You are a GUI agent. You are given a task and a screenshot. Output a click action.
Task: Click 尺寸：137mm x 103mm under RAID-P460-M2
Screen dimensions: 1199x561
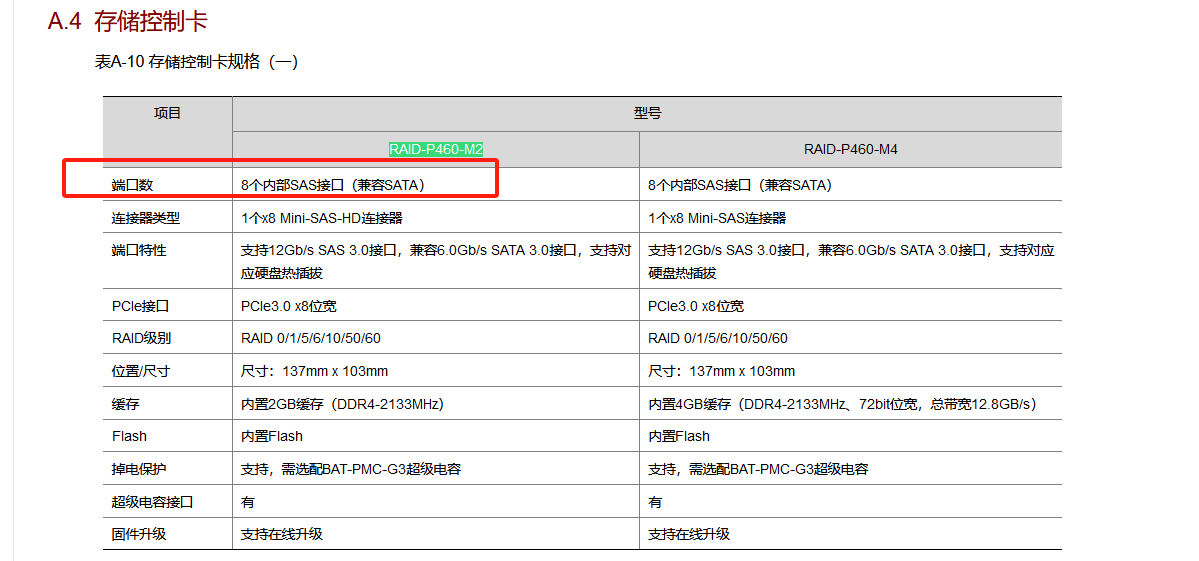[314, 371]
